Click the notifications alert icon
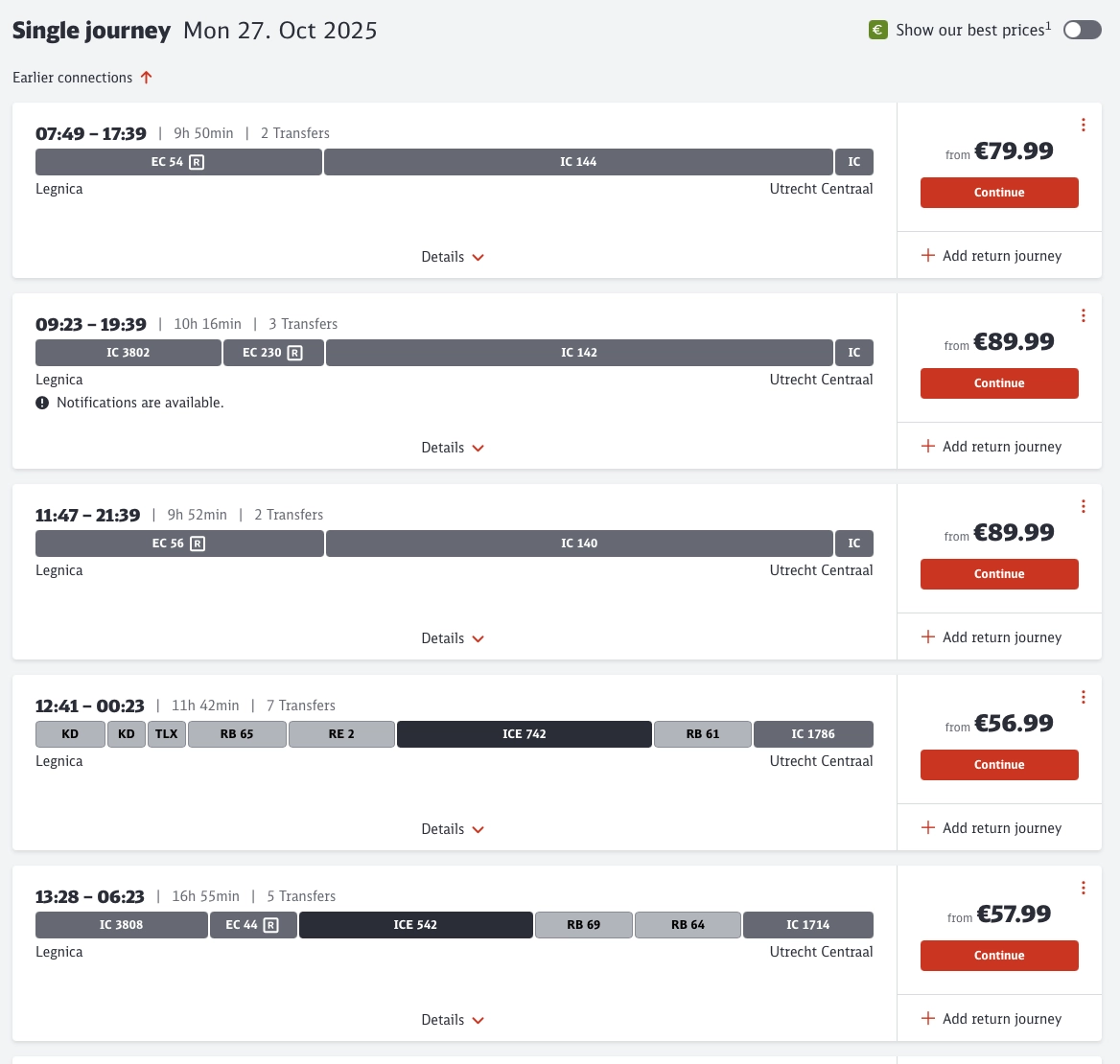This screenshot has width=1120, height=1064. click(x=42, y=403)
